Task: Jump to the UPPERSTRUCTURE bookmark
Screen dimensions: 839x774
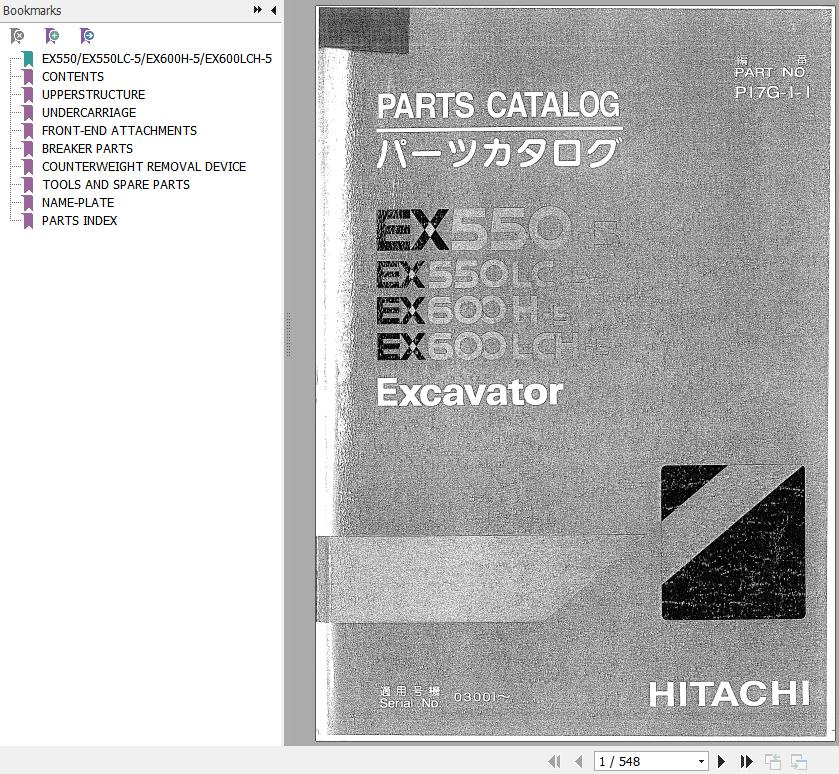Action: (94, 95)
